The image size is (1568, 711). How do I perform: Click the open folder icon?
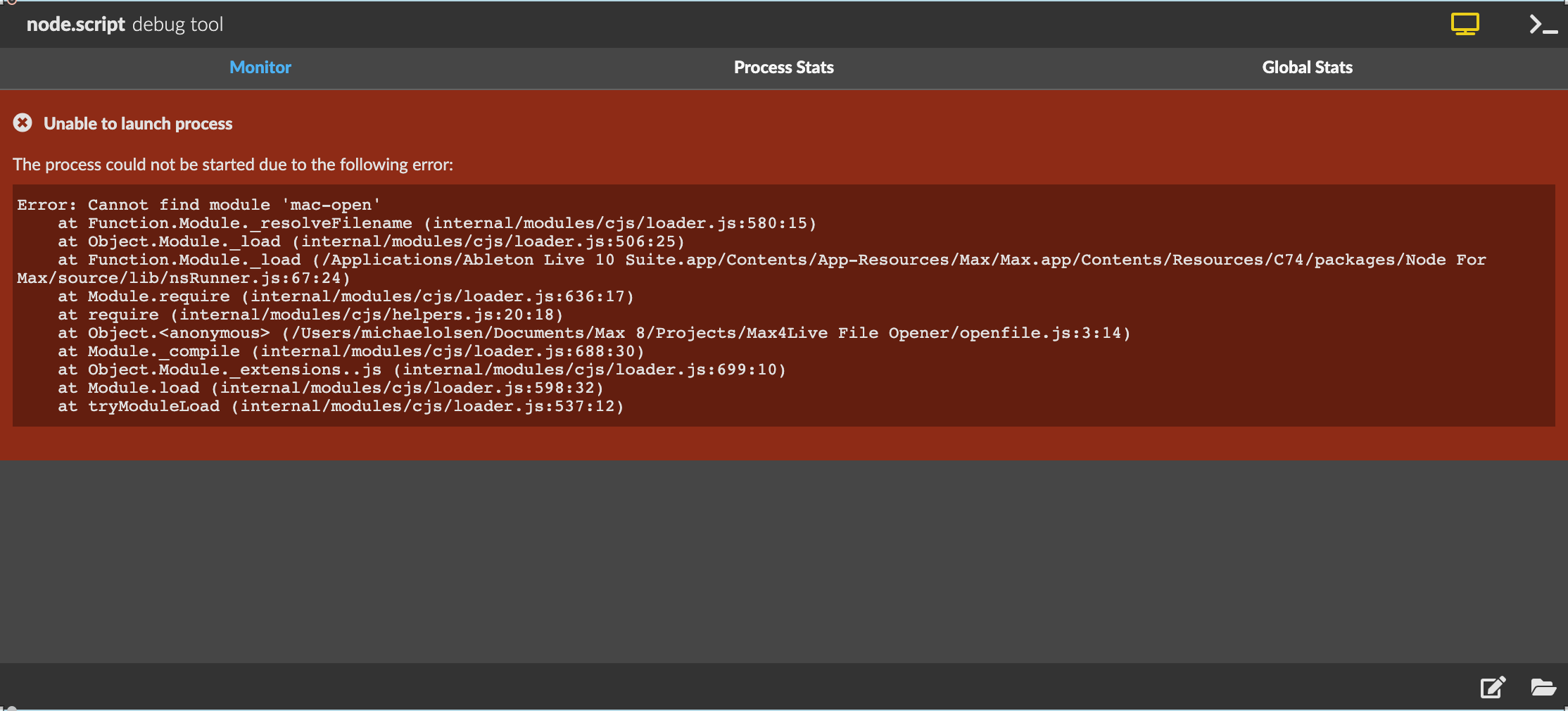(1543, 687)
